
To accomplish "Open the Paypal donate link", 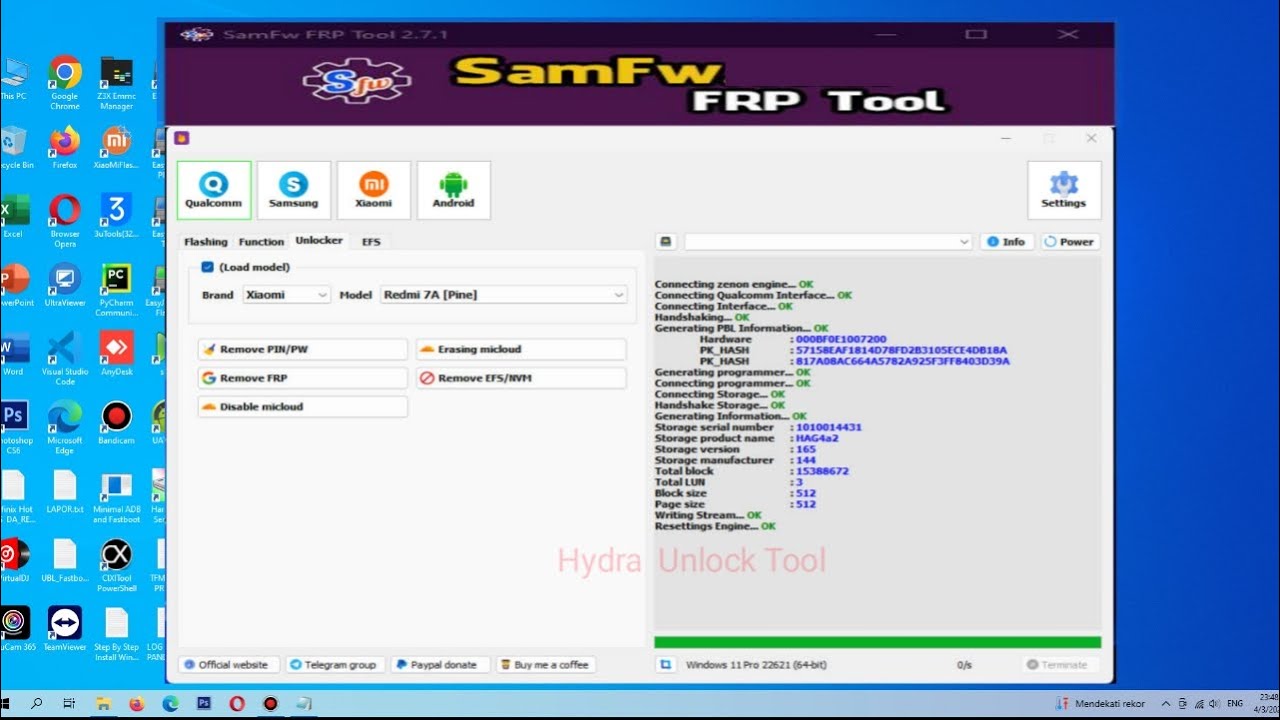I will tap(440, 664).
